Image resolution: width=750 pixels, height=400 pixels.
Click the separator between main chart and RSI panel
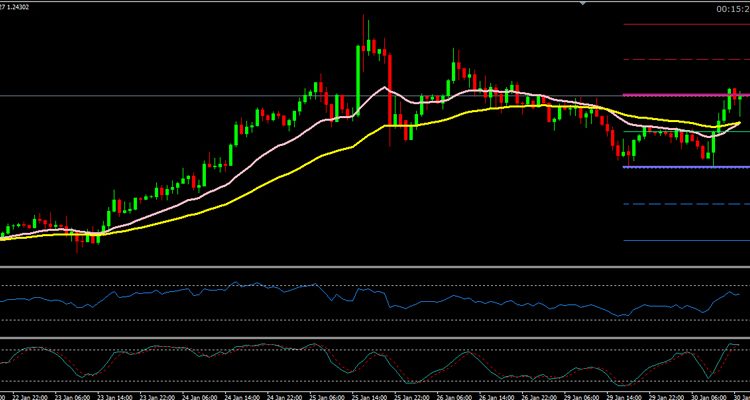pos(375,268)
